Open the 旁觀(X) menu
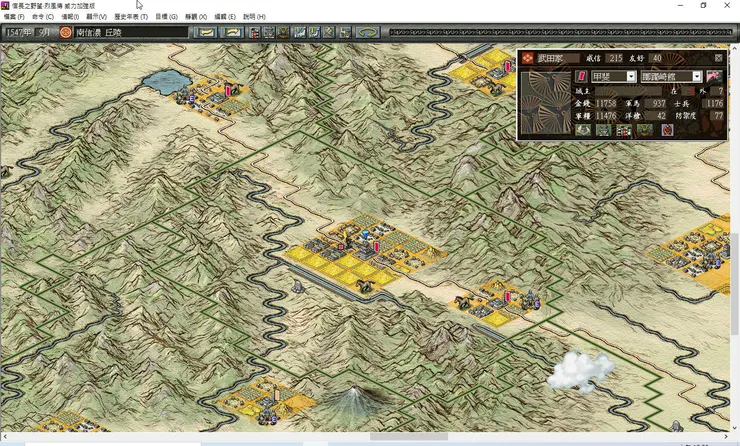This screenshot has width=740, height=446. (x=196, y=17)
